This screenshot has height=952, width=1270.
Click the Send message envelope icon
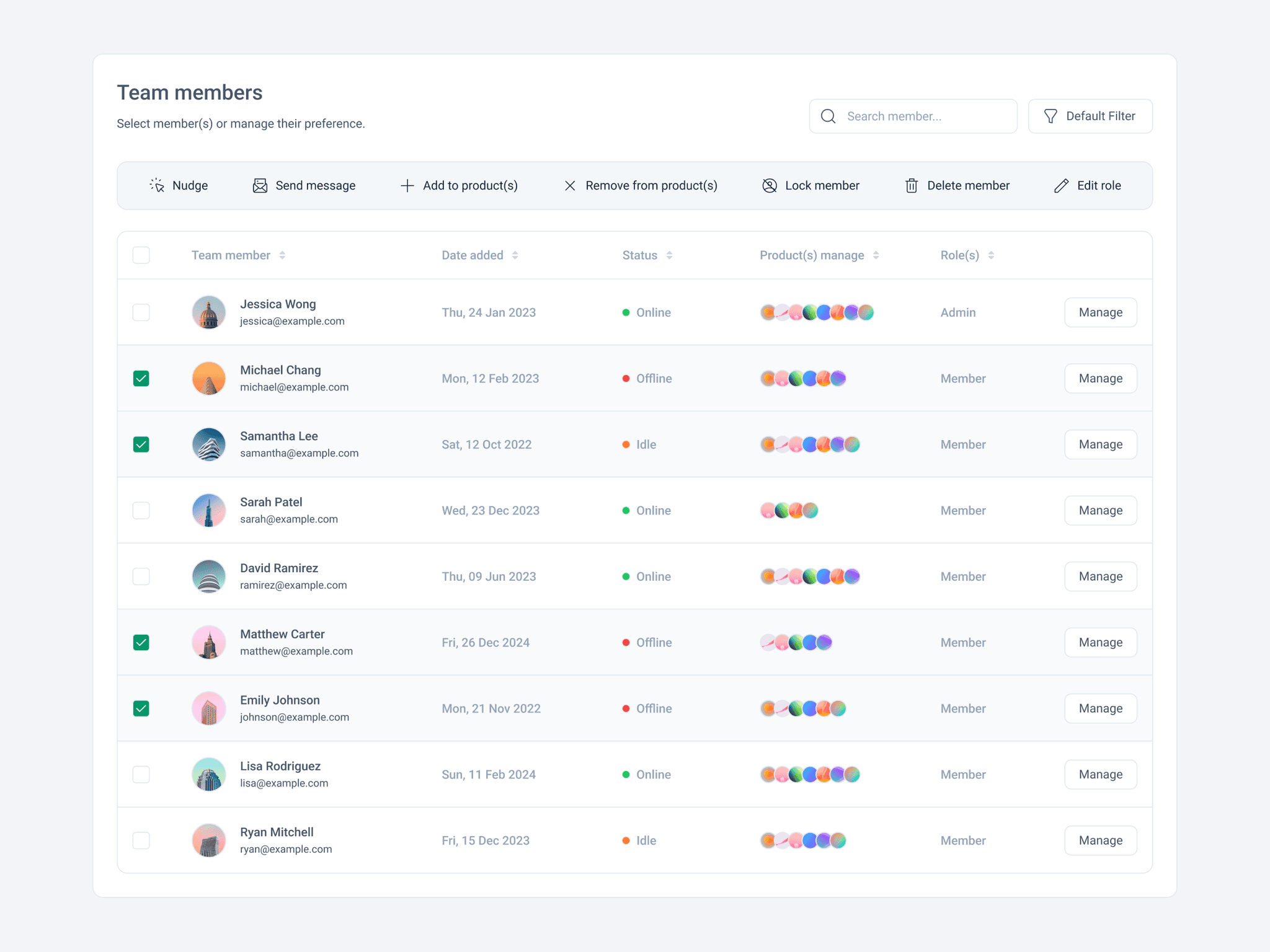click(260, 185)
